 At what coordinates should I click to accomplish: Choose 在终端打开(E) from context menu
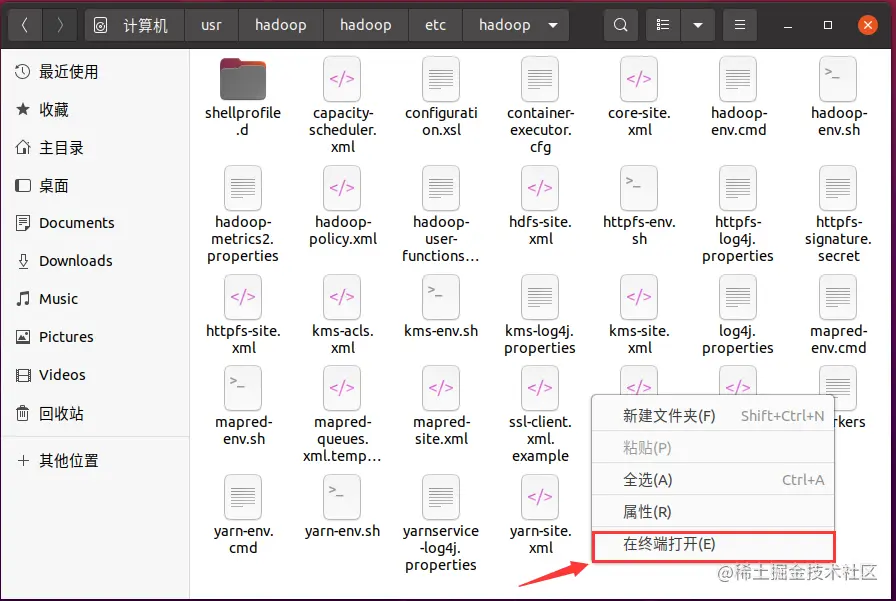(713, 545)
